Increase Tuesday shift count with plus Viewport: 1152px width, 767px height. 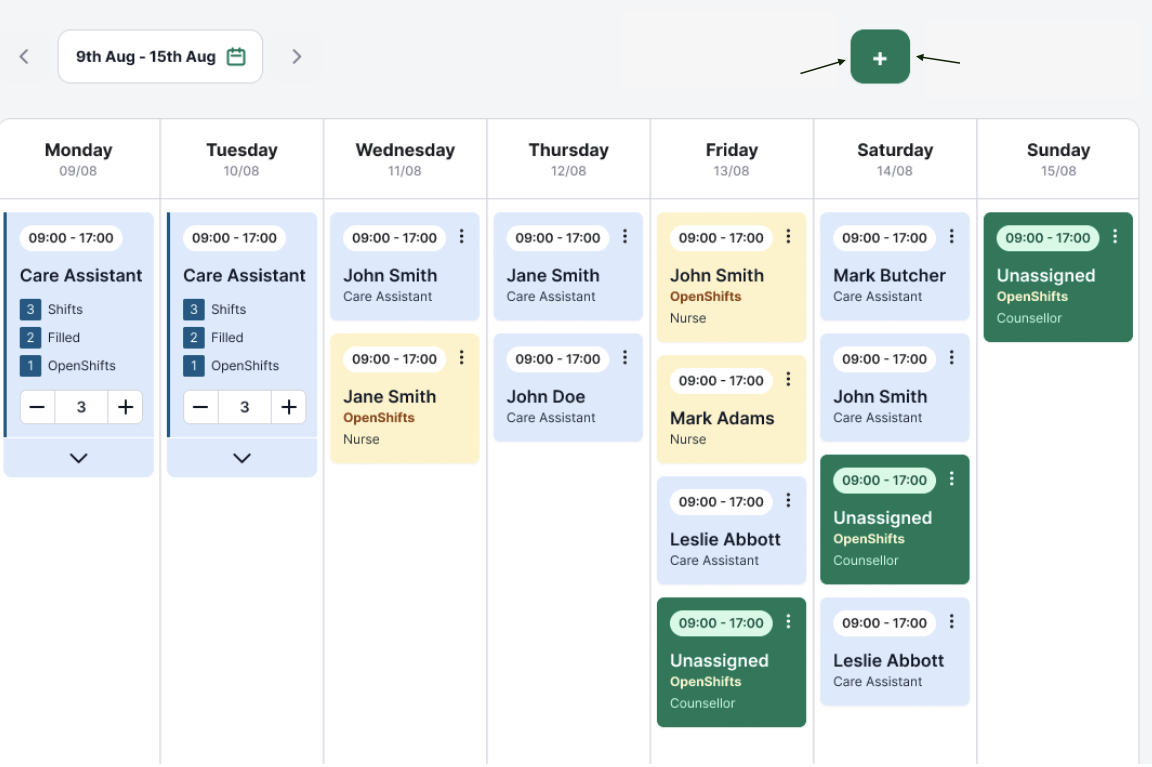tap(288, 407)
